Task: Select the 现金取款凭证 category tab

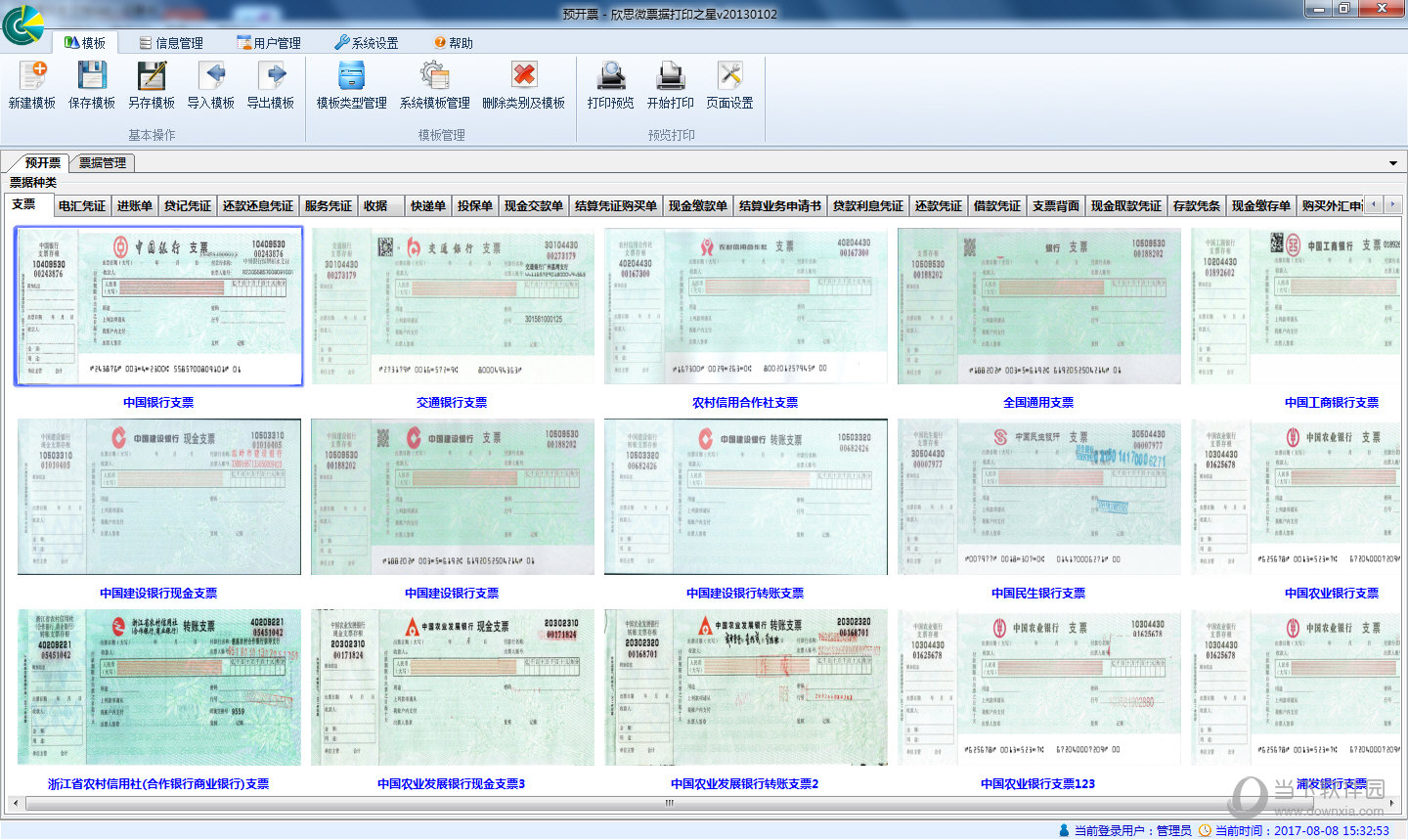Action: (1126, 205)
